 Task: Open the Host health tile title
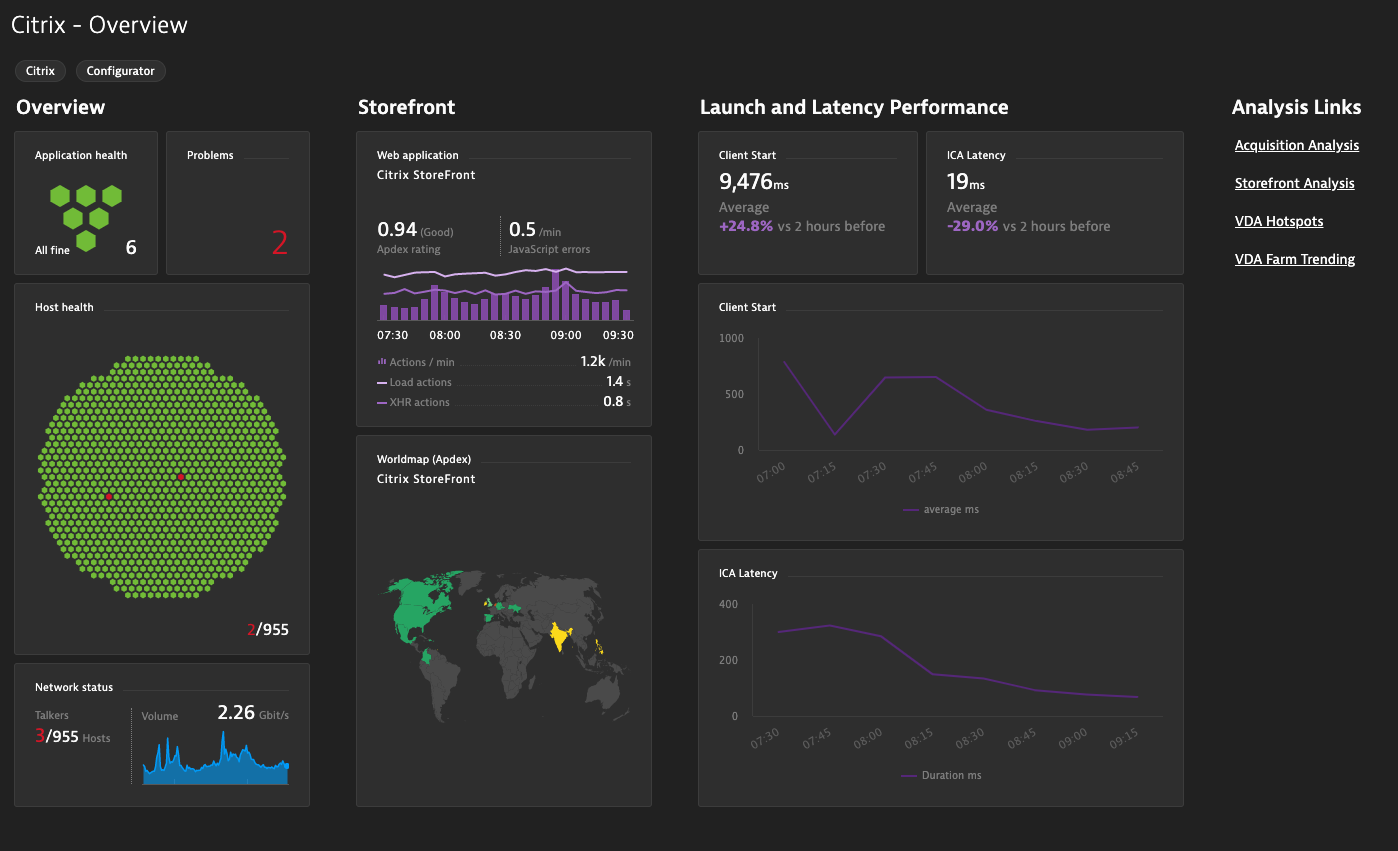(64, 307)
